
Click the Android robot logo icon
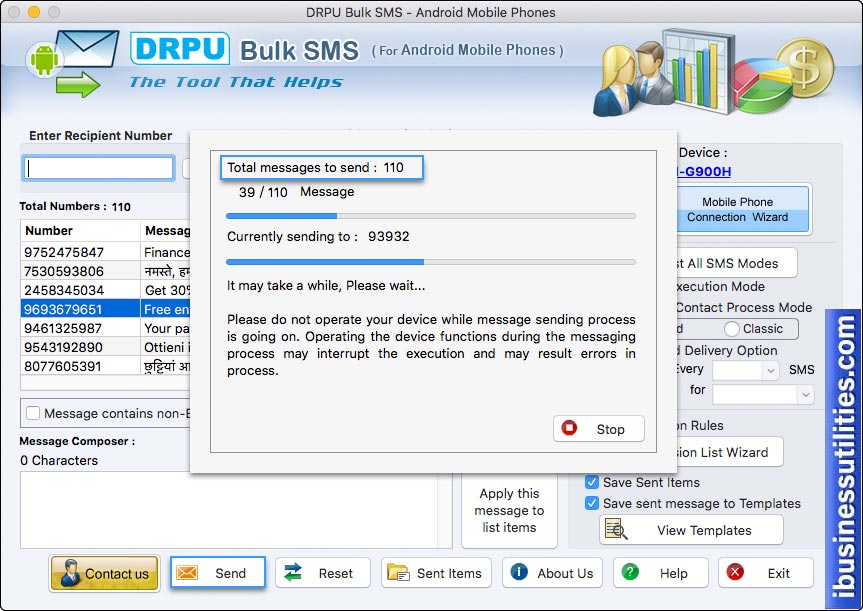tap(44, 59)
